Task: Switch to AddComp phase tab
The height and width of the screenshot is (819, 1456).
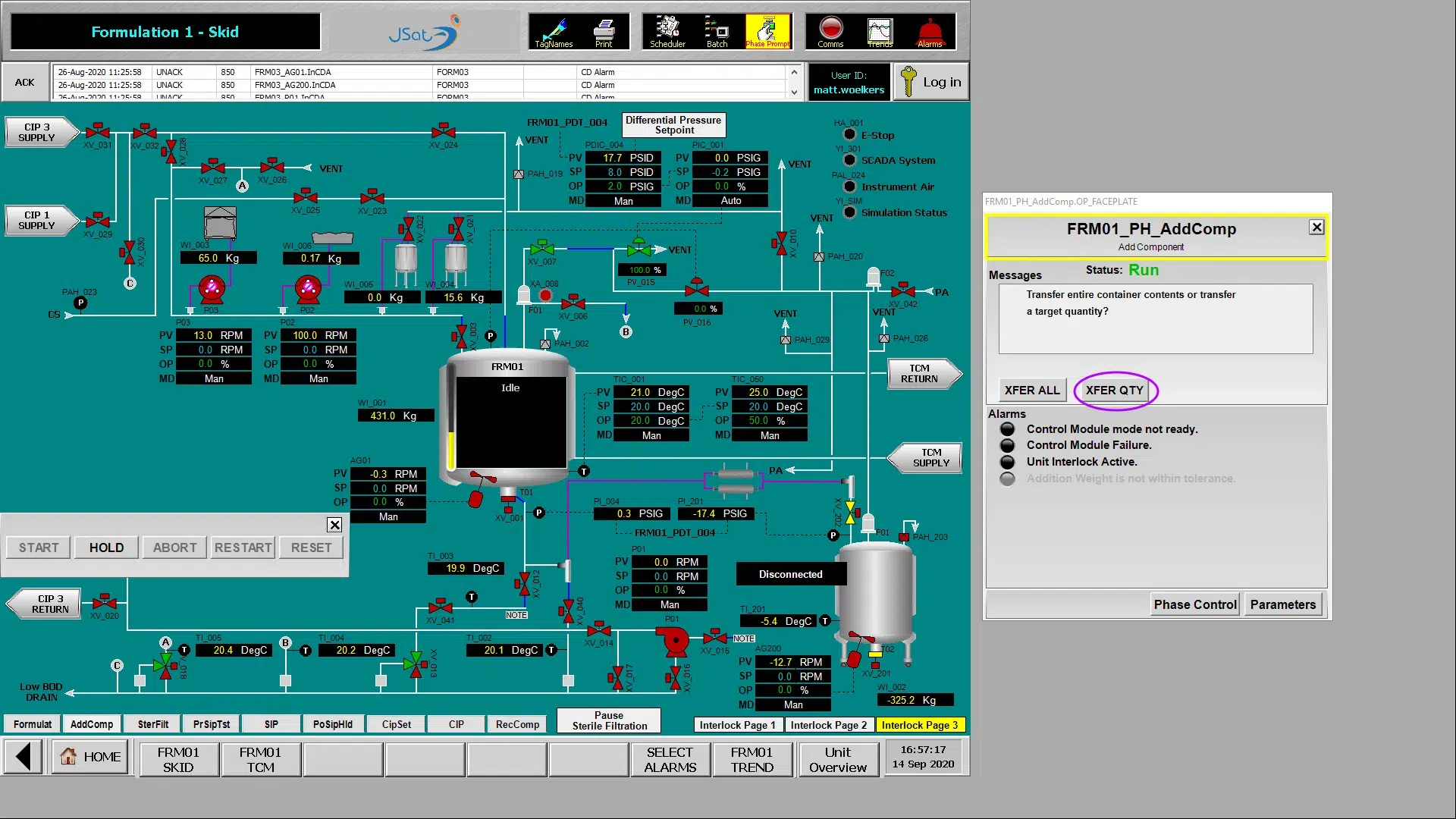Action: pos(92,724)
